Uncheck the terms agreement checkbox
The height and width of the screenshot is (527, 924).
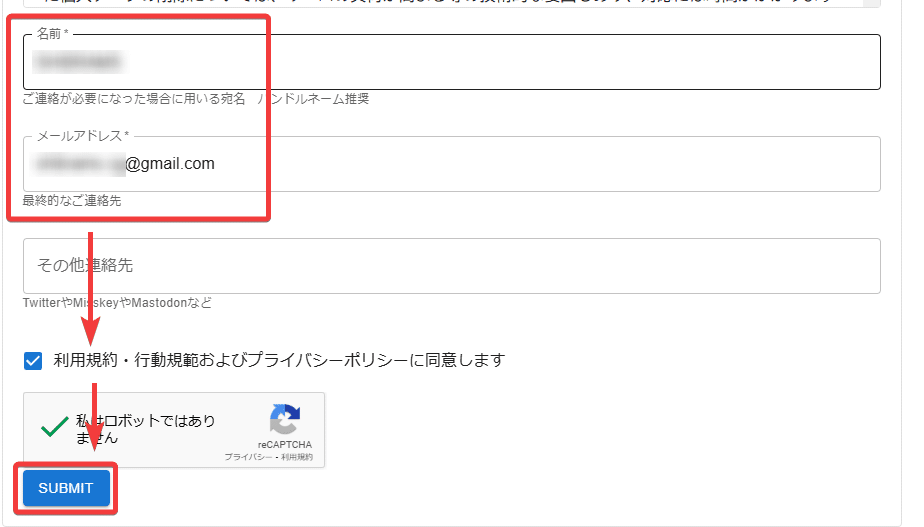pyautogui.click(x=33, y=361)
